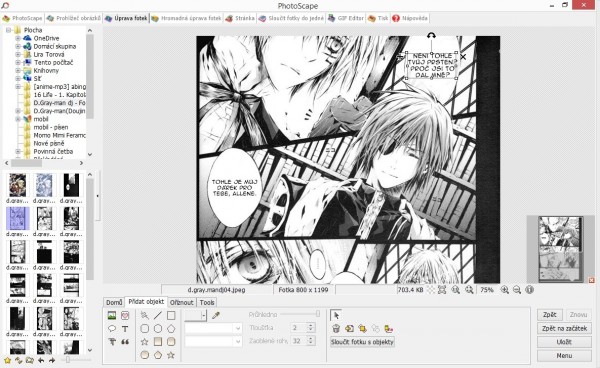Save with the Uložit button

pos(564,342)
